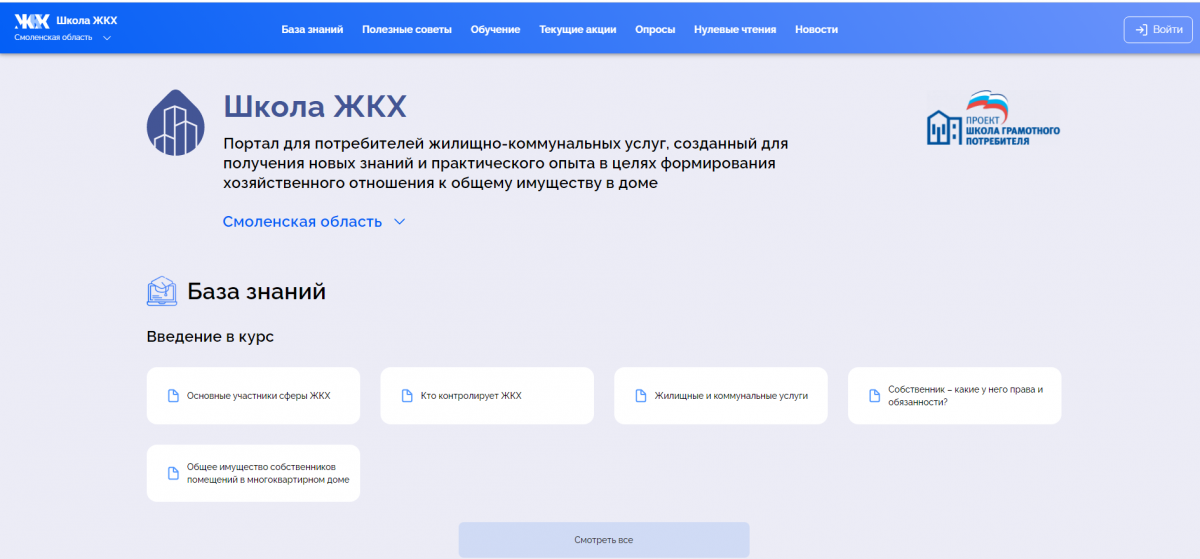Go to the Обучение menu item
Viewport: 1200px width, 559px height.
tap(496, 29)
